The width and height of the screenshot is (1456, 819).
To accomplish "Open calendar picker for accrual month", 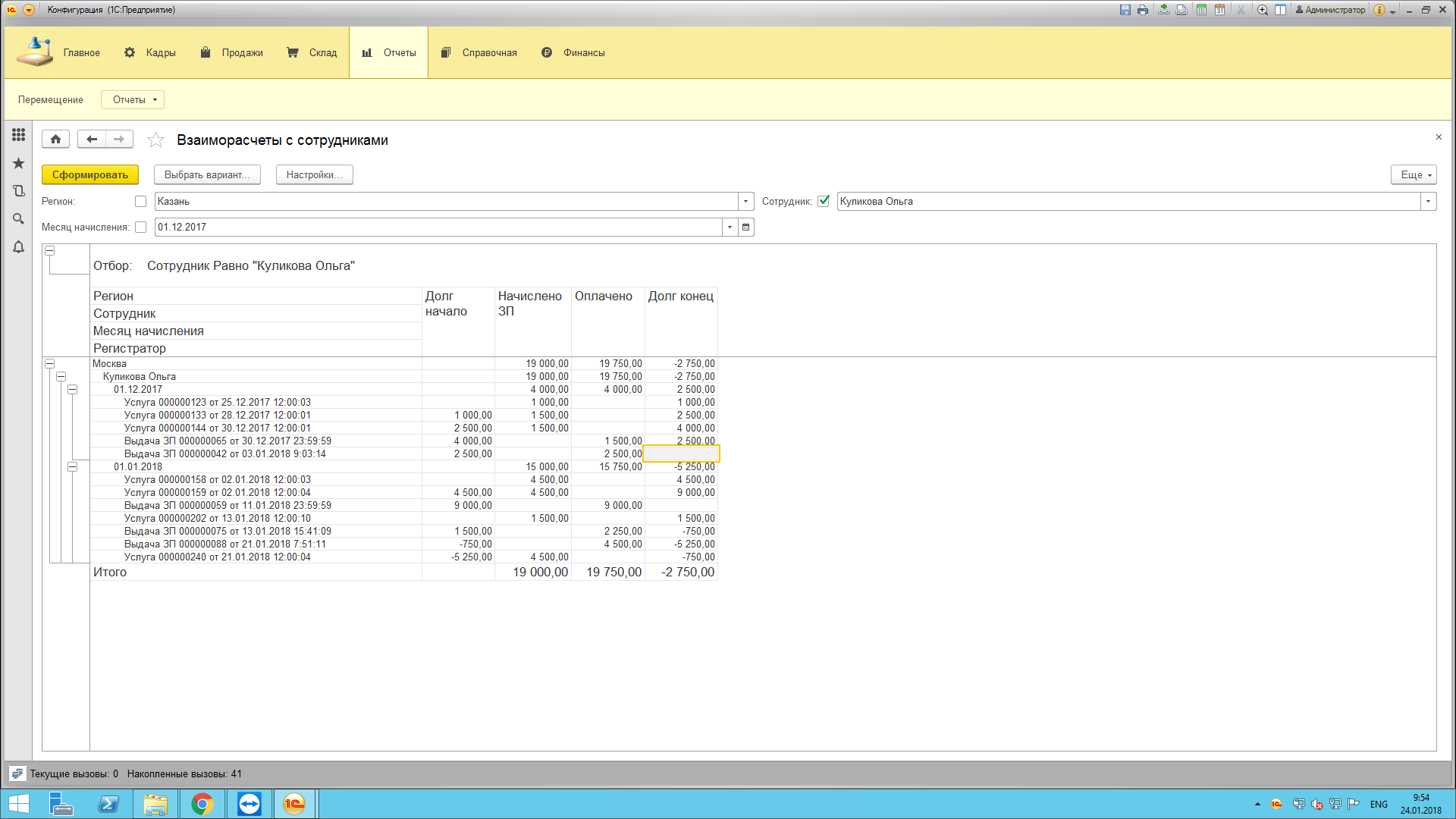I will 746,227.
